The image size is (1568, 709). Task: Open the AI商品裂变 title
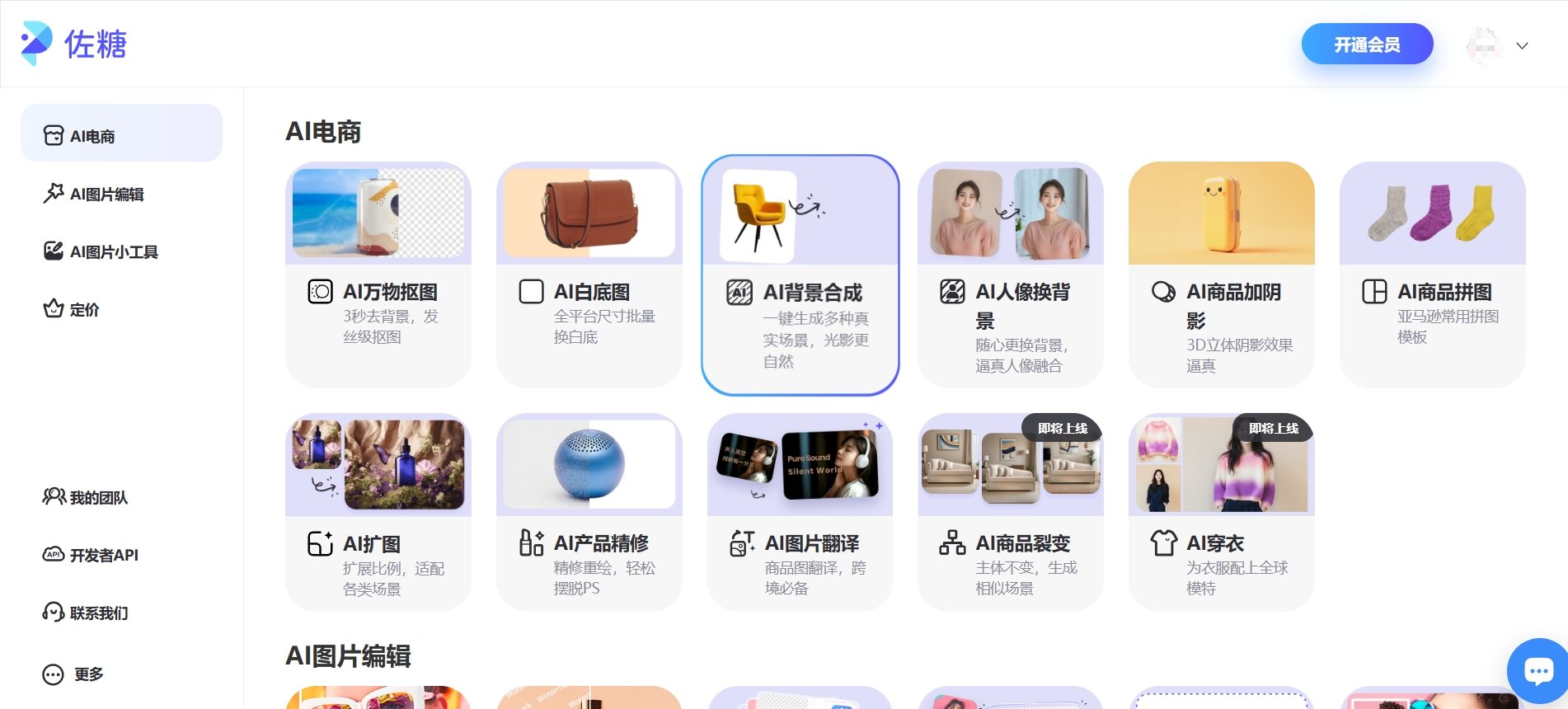click(x=1023, y=543)
